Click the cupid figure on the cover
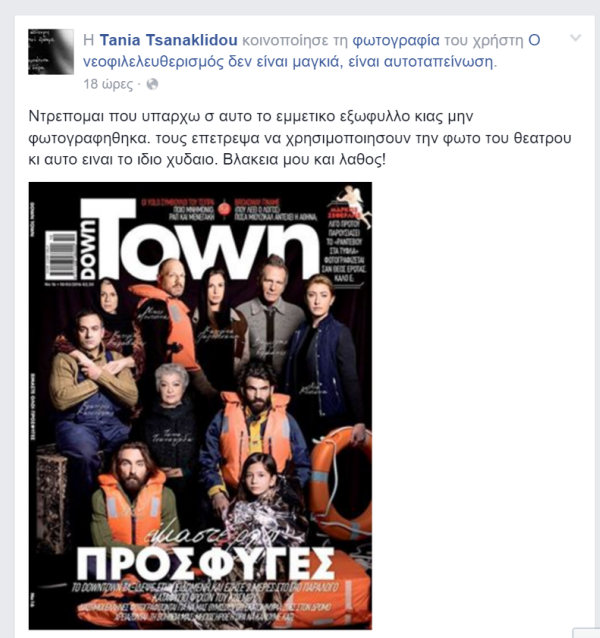Image resolution: width=600 pixels, height=638 pixels. coord(354,203)
